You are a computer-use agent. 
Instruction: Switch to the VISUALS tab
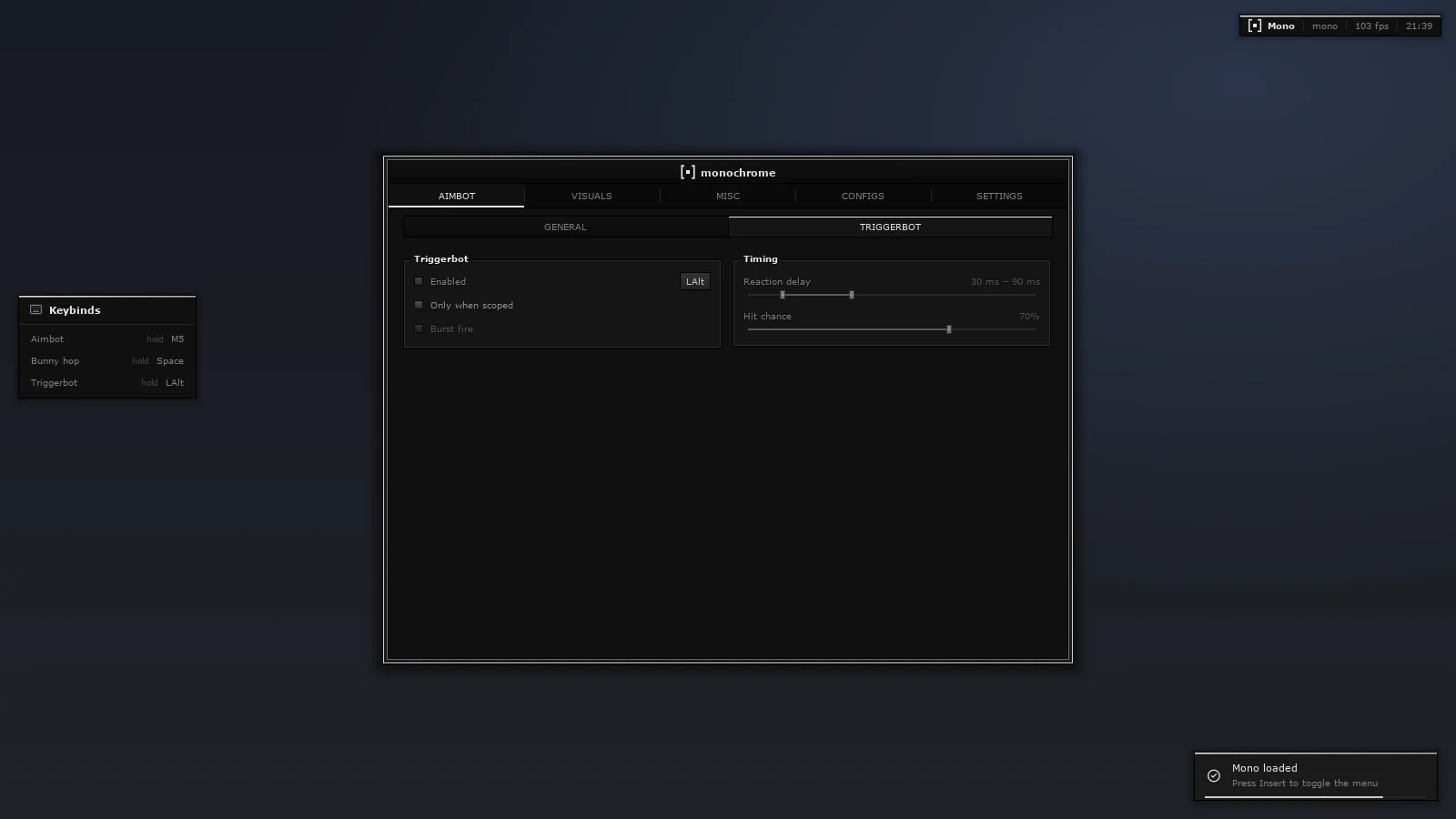coord(591,196)
